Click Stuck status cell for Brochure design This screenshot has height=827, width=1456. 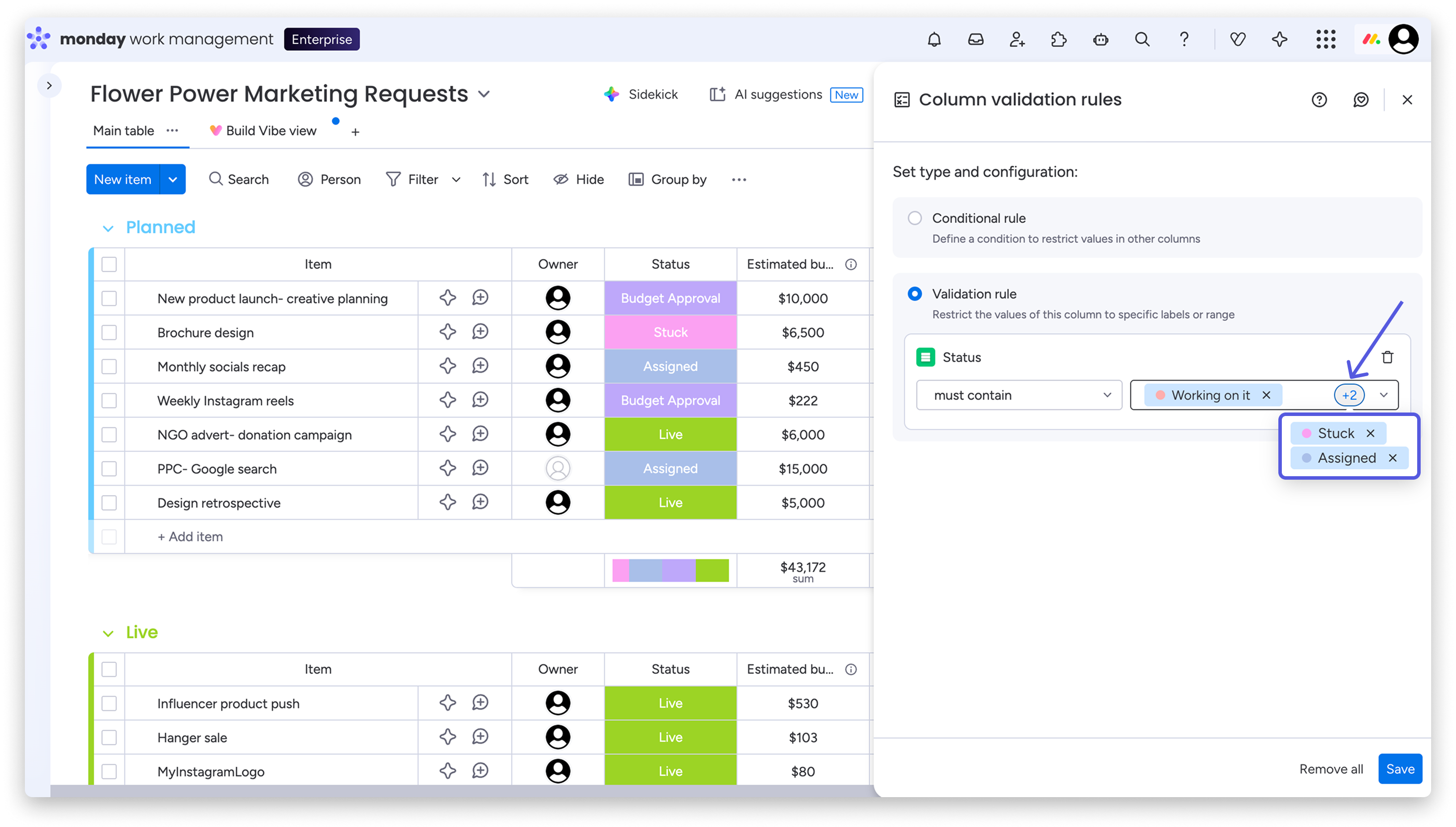(670, 332)
